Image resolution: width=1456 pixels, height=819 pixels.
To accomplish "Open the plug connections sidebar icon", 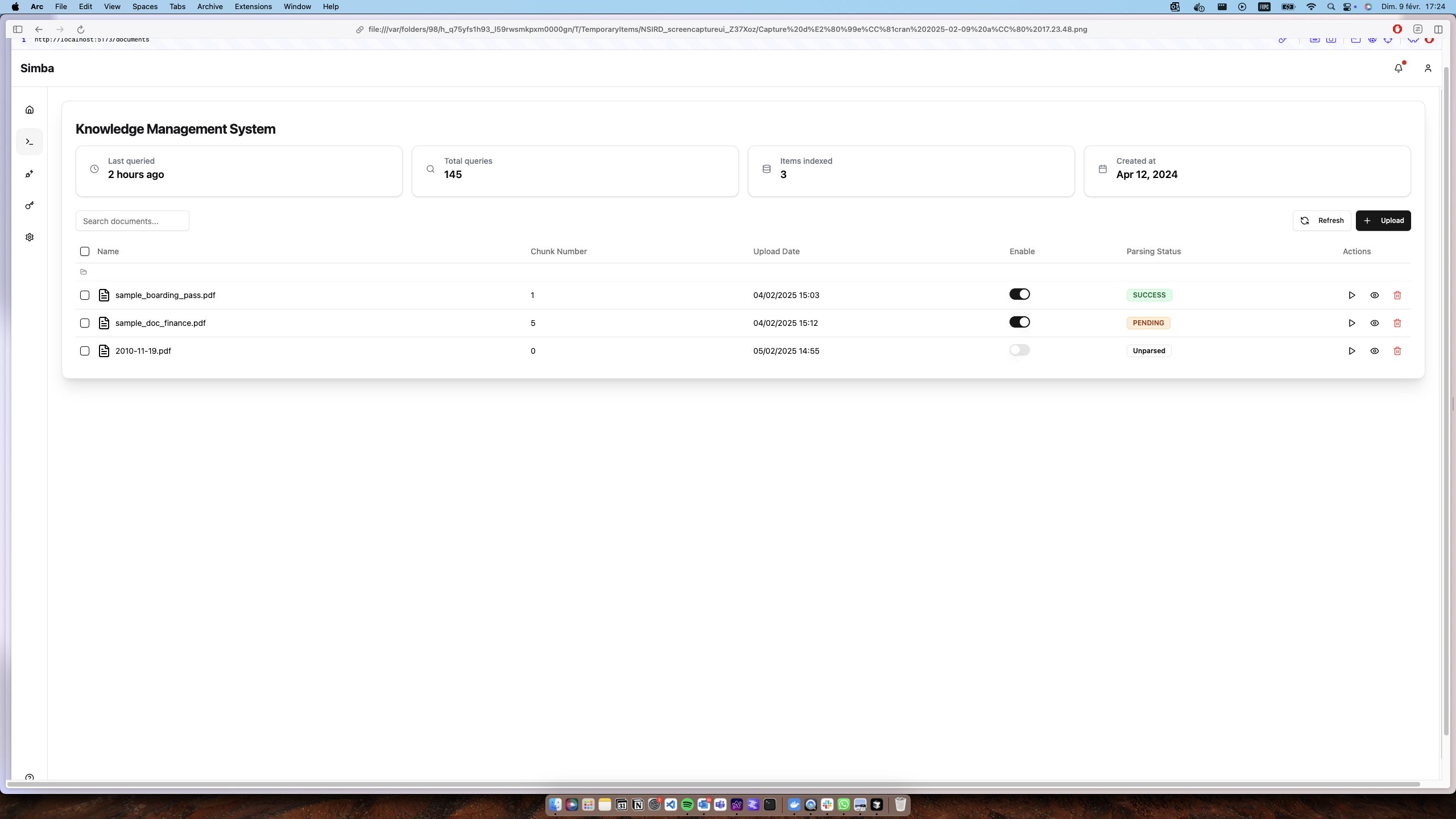I will (x=30, y=173).
